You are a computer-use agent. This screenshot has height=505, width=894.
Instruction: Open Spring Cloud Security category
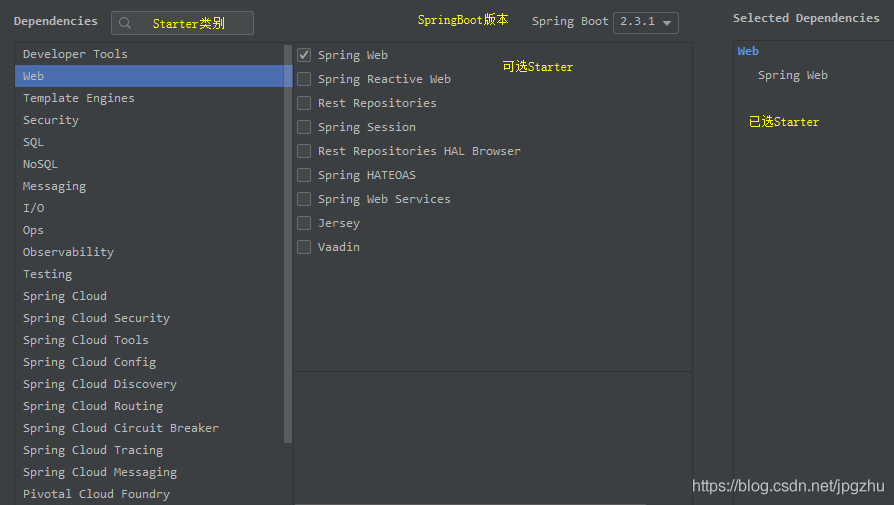(149, 318)
